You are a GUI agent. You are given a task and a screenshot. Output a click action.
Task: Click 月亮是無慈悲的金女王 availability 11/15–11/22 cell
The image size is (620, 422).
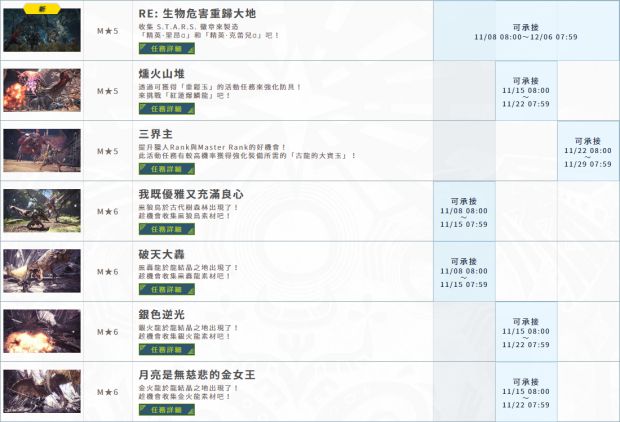click(x=526, y=392)
